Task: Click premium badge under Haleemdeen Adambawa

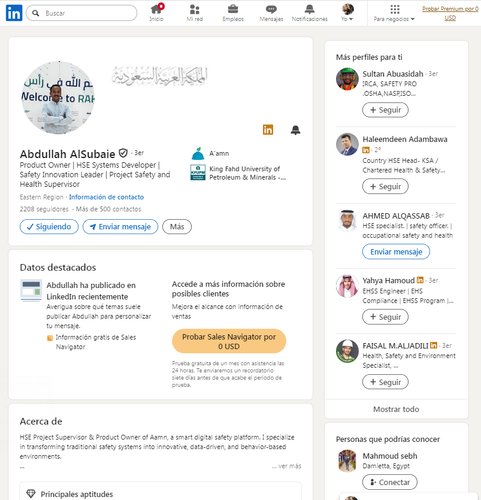Action: click(x=366, y=150)
